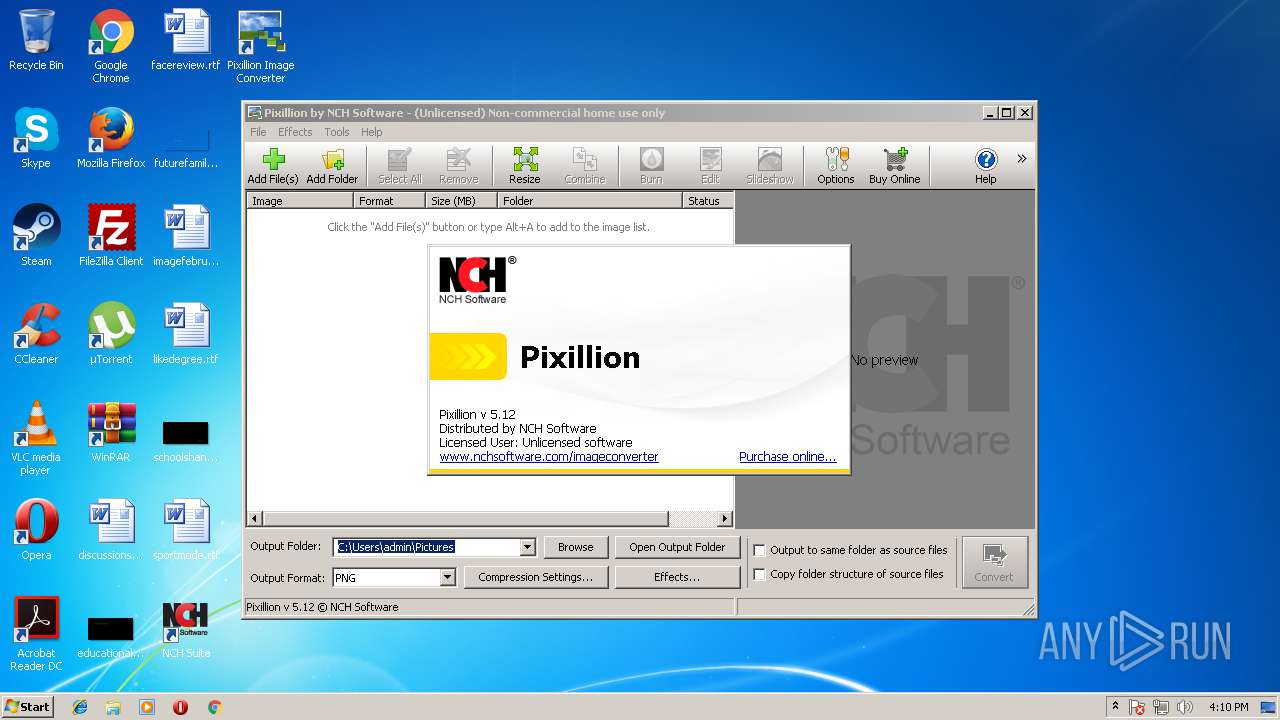Open Help from the toolbar
1280x720 pixels.
point(985,166)
